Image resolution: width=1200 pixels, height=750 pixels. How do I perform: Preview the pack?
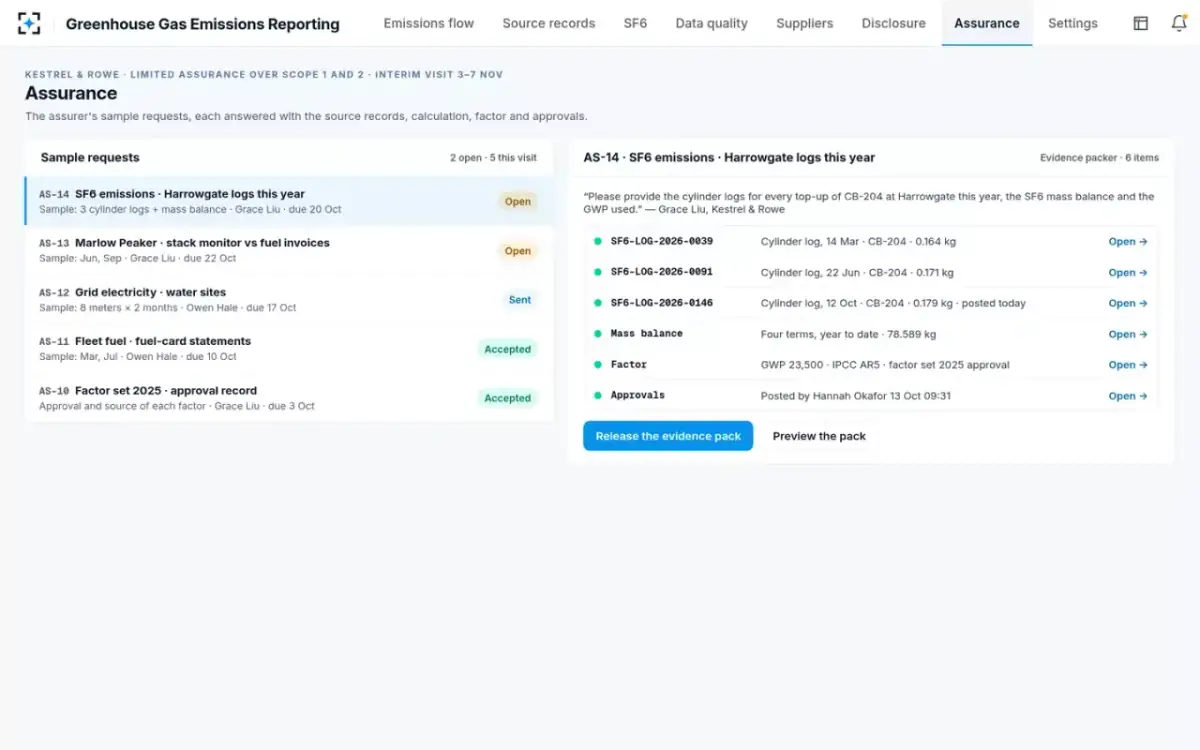pyautogui.click(x=819, y=436)
